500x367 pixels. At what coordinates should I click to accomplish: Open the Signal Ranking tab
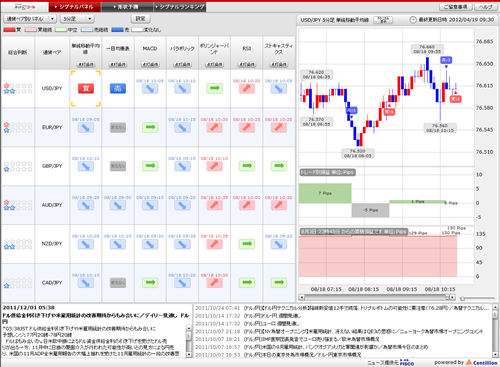pyautogui.click(x=180, y=7)
